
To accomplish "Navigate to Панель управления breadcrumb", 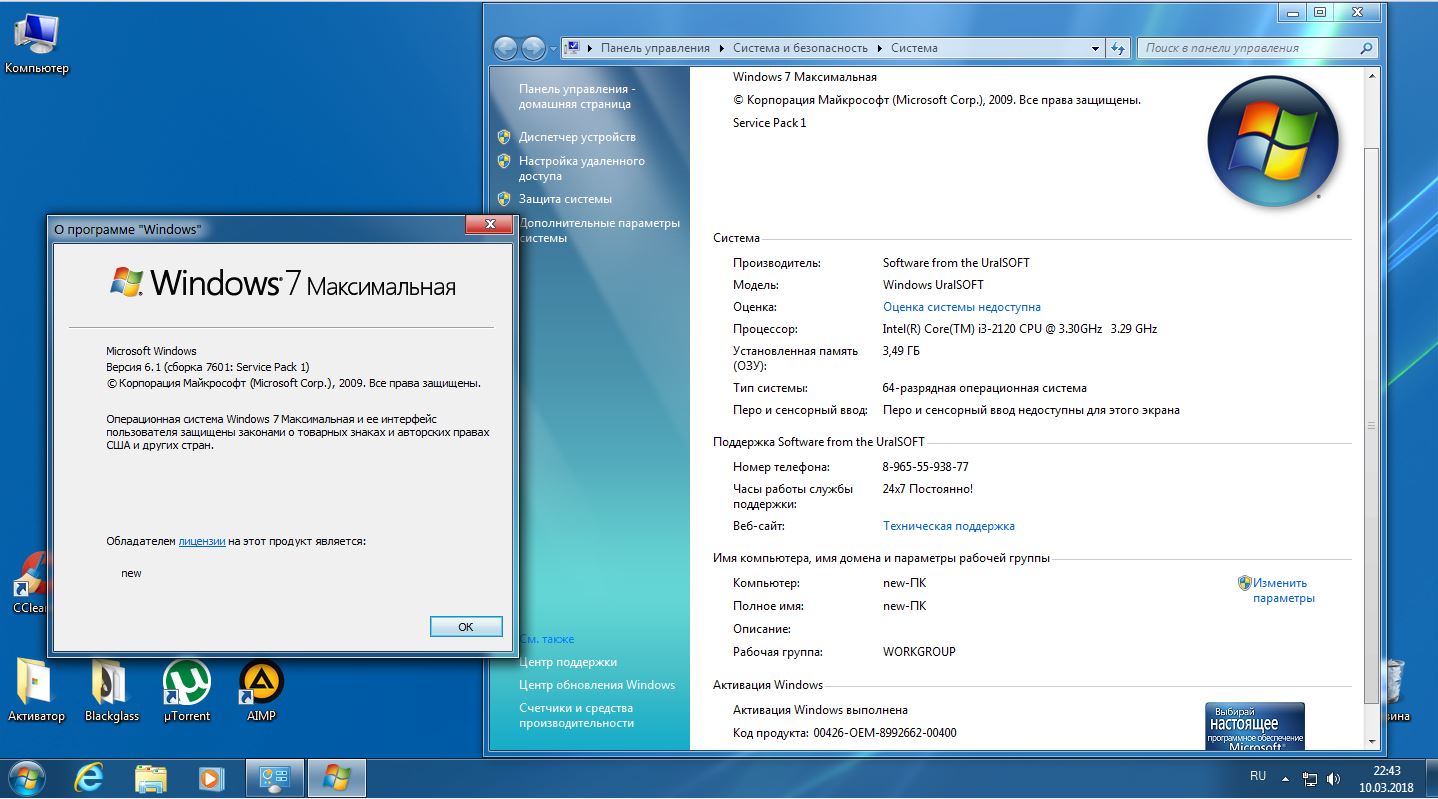I will pos(655,48).
